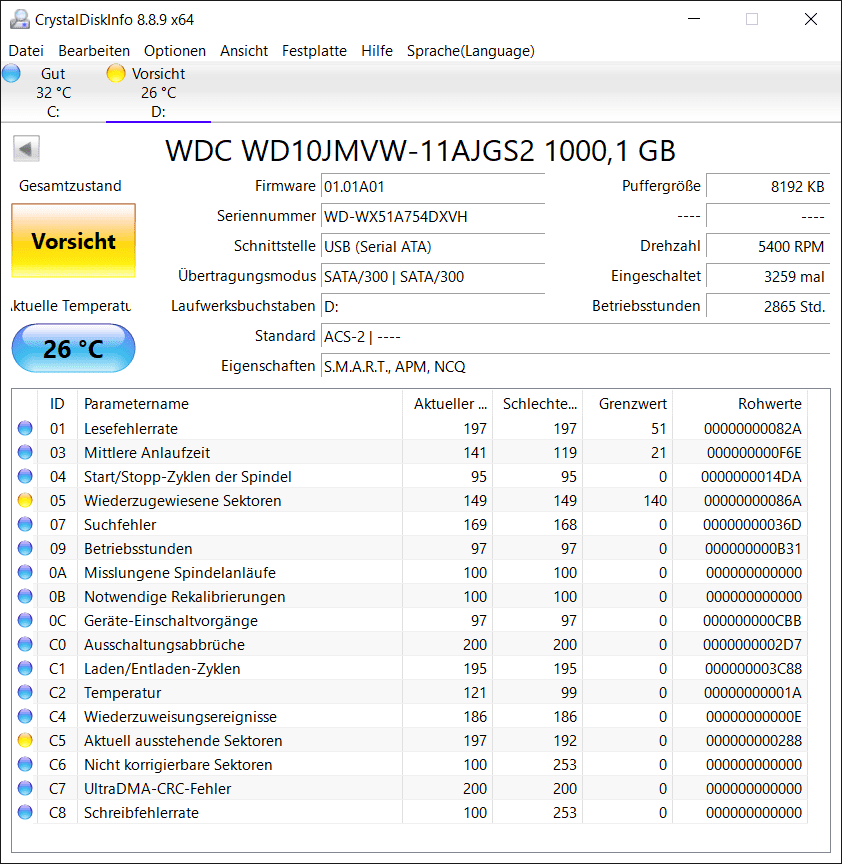
Task: Click status dot for Start/Stopp-Zyklen der Spindel
Action: 25,476
